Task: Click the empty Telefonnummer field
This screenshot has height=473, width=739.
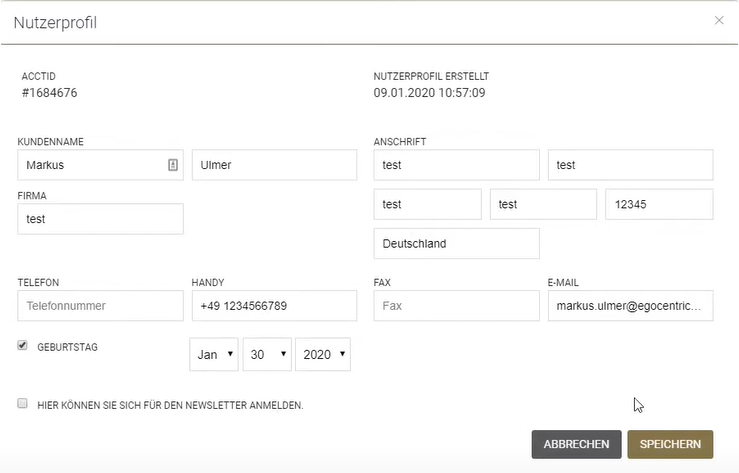Action: 100,305
